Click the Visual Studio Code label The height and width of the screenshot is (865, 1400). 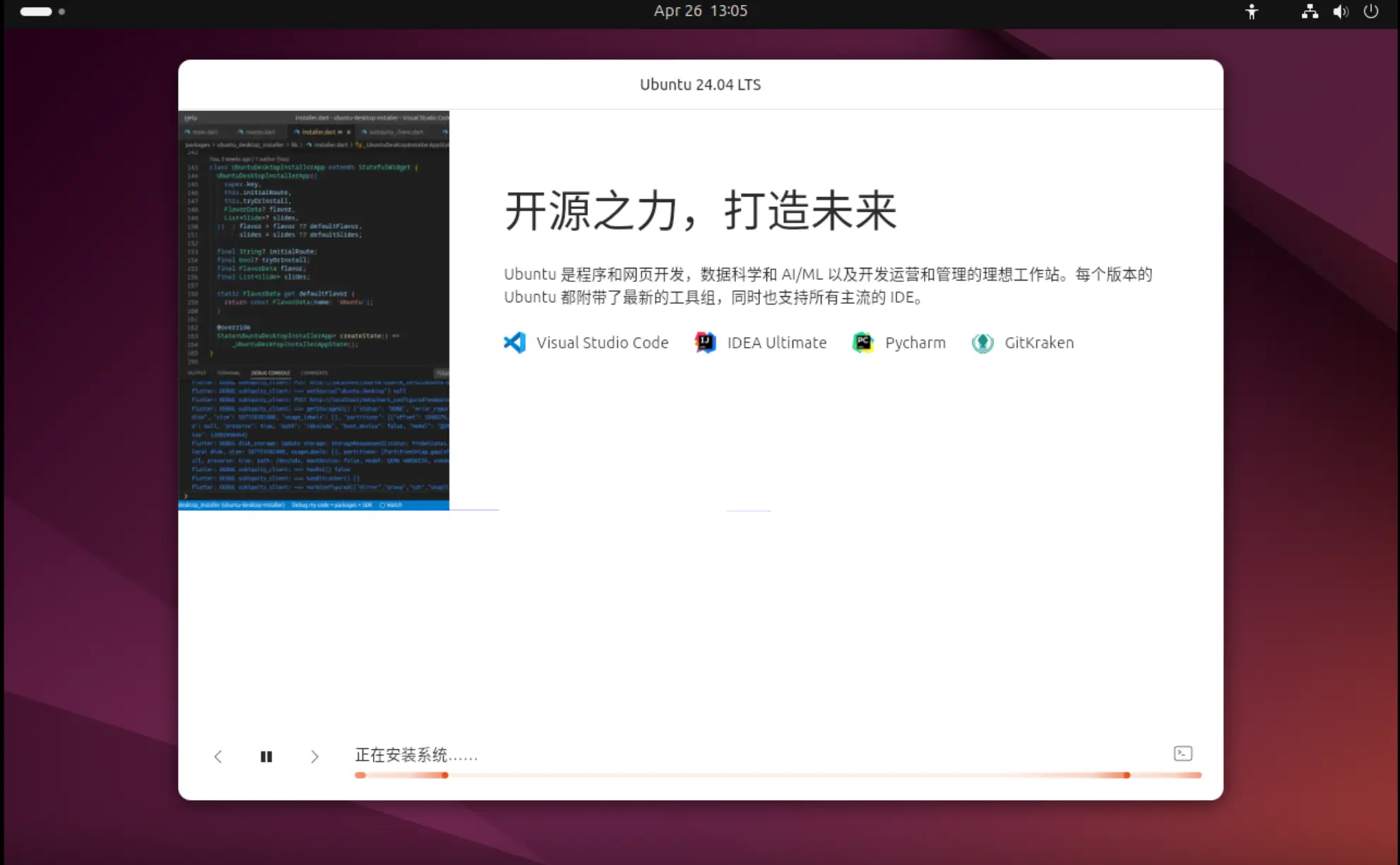coord(602,343)
